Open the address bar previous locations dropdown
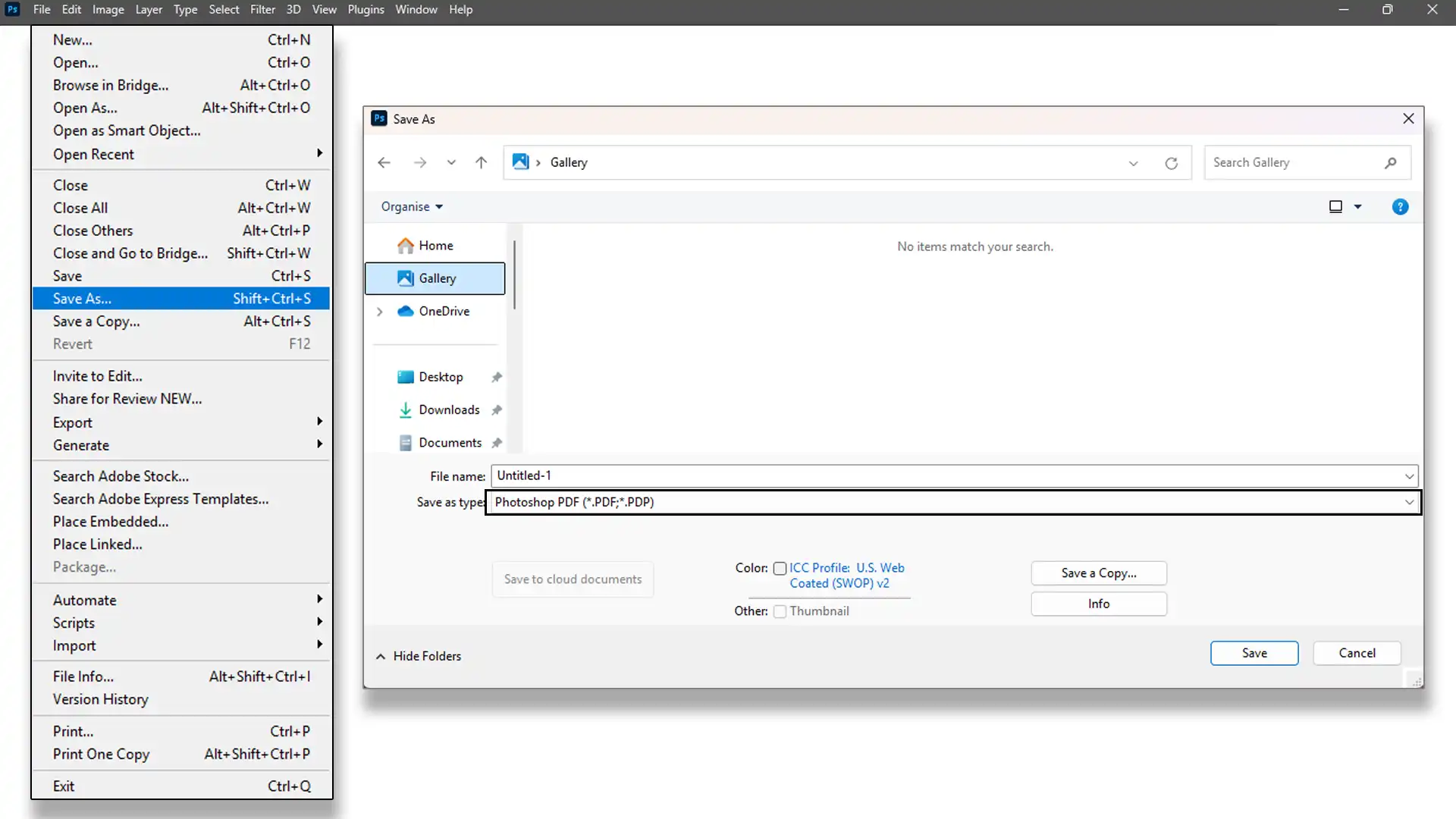This screenshot has height=819, width=1456. 1133,163
